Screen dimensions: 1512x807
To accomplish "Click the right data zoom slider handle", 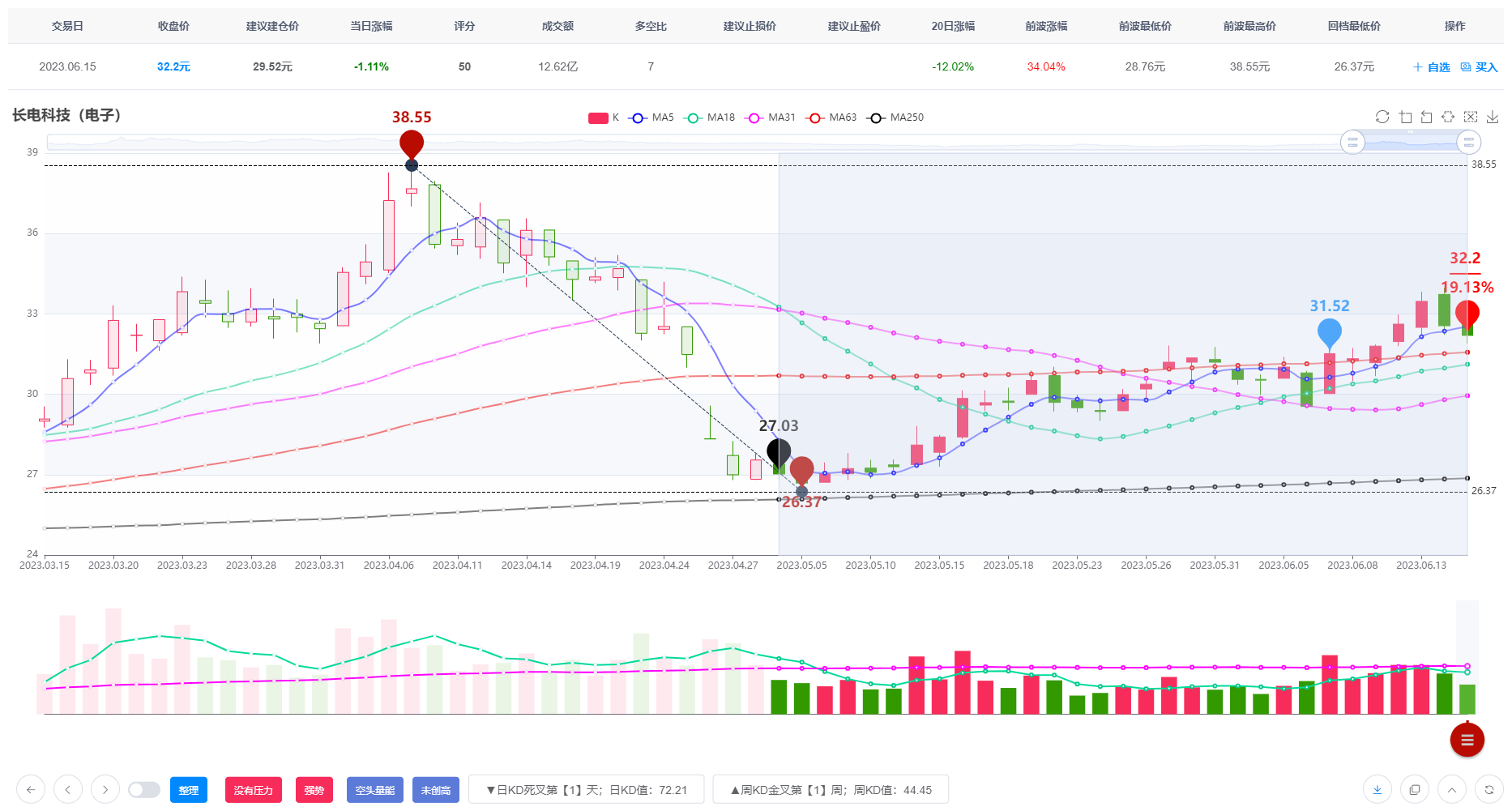I will pos(1469,143).
